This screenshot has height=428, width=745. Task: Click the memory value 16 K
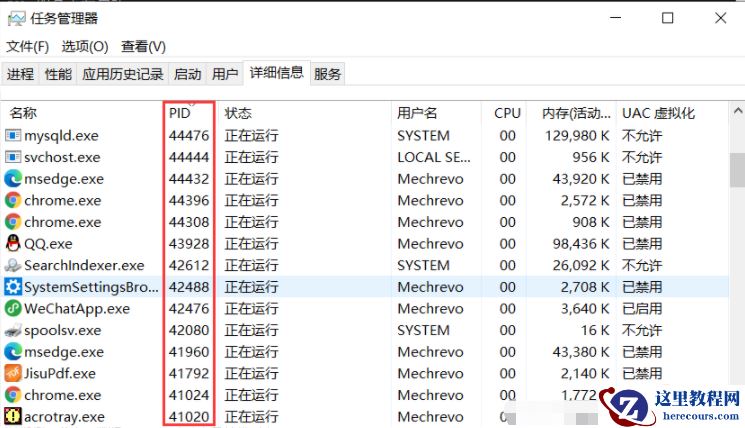(x=595, y=330)
